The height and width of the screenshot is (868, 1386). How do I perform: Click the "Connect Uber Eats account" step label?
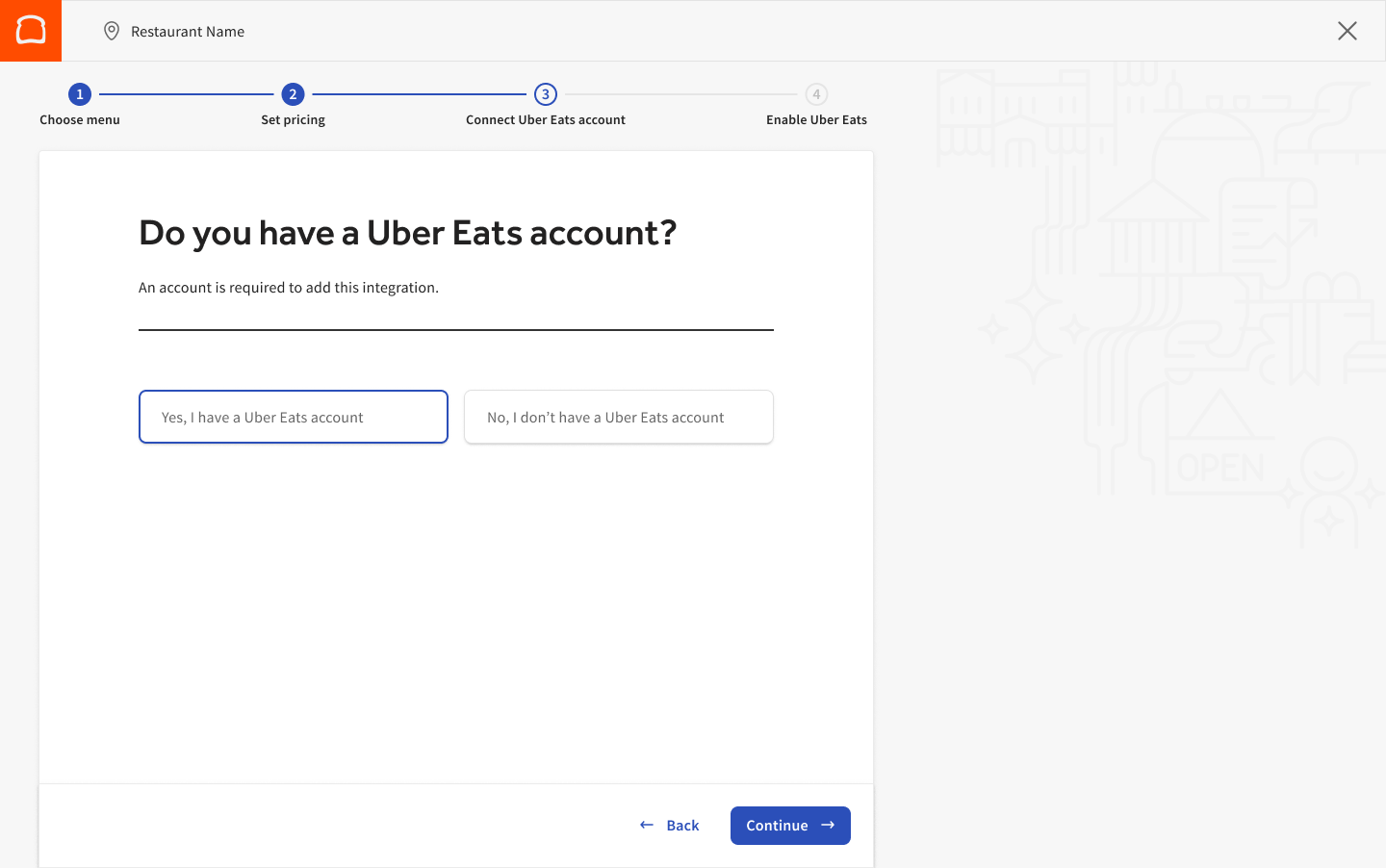pos(546,119)
